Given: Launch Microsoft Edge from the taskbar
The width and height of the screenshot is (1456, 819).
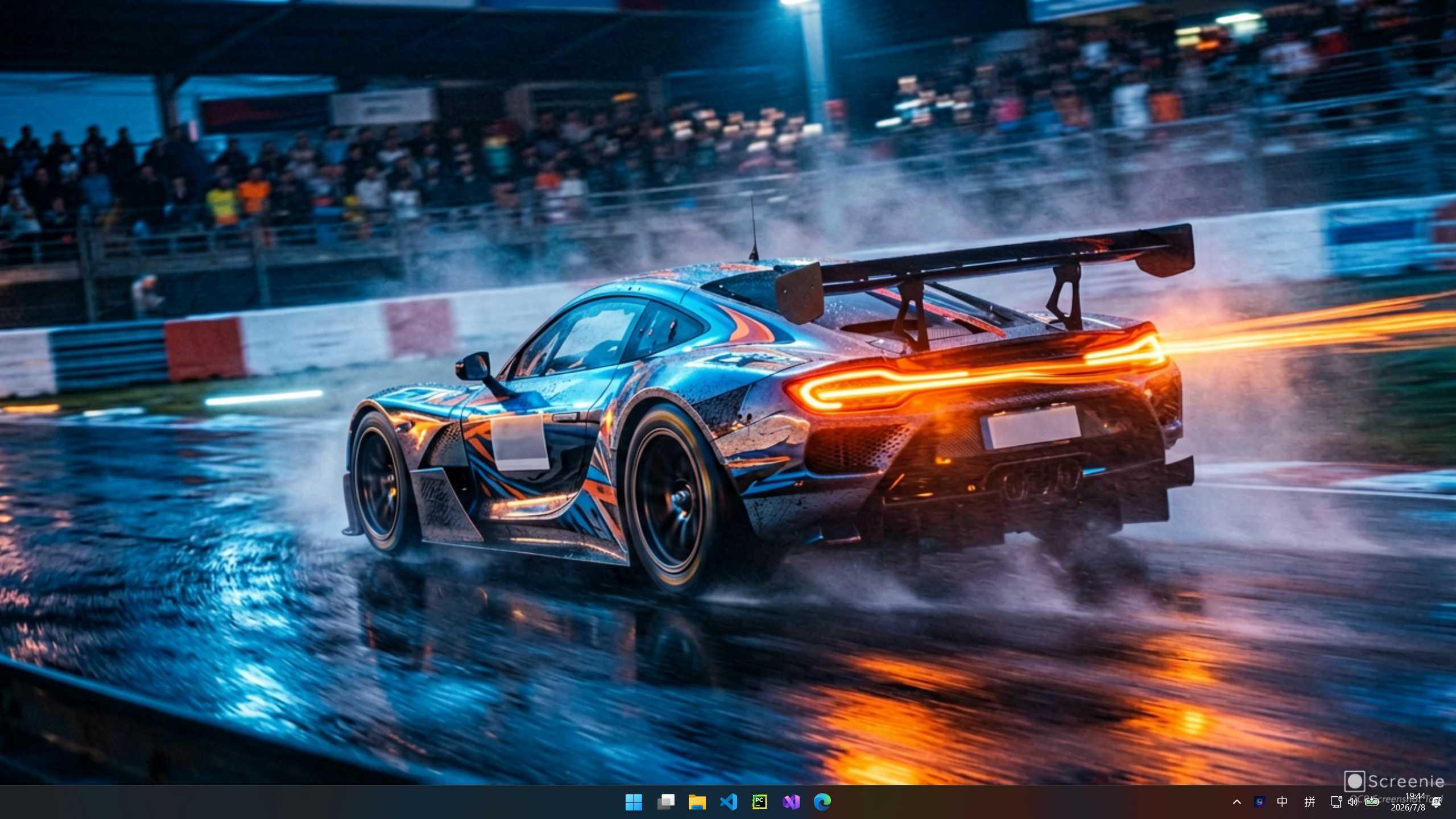Looking at the screenshot, I should click(822, 802).
